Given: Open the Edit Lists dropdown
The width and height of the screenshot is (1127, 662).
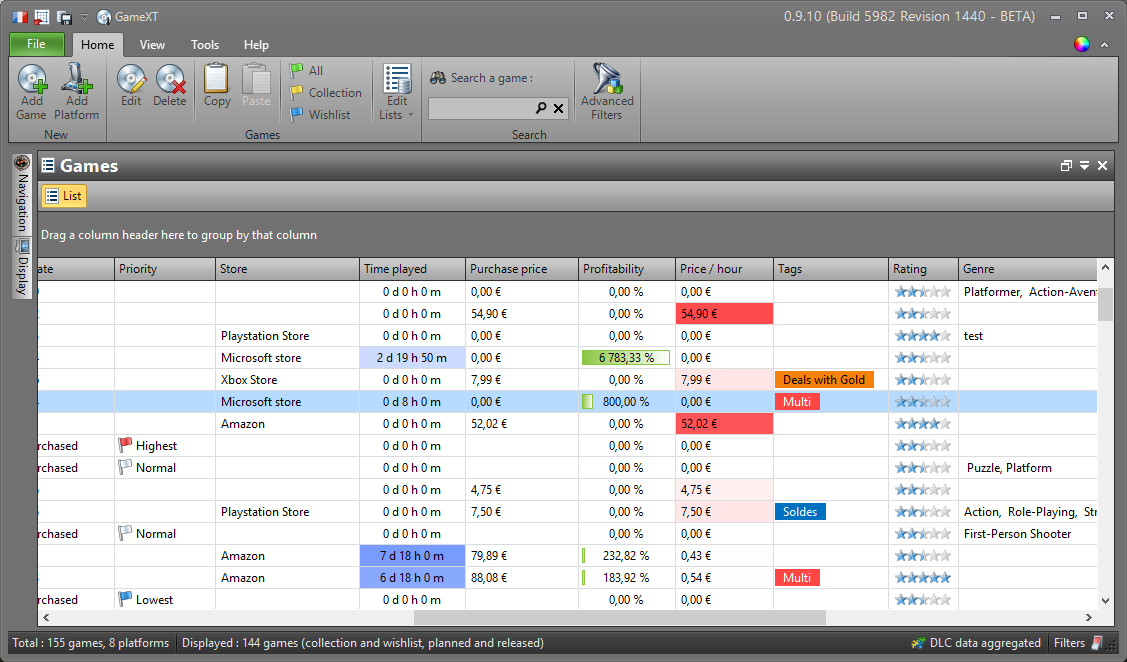Looking at the screenshot, I should [x=397, y=92].
